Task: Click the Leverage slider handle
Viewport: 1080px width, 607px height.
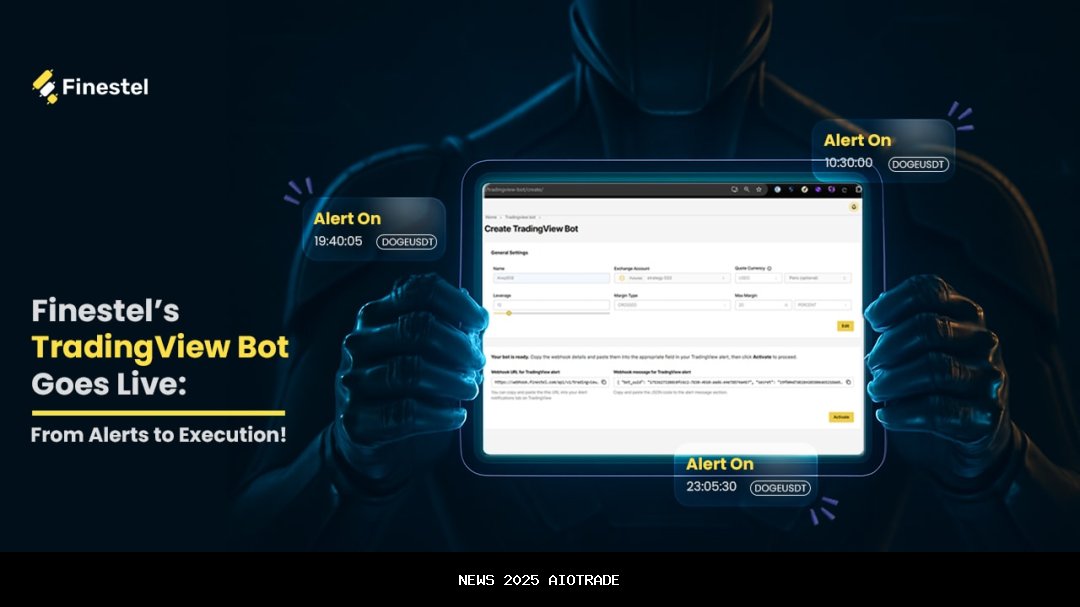Action: pos(510,313)
